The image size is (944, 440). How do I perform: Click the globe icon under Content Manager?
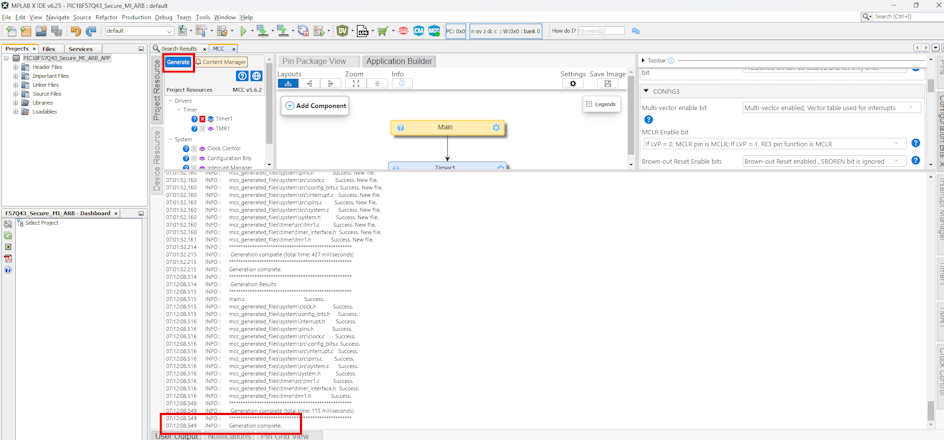tap(256, 76)
